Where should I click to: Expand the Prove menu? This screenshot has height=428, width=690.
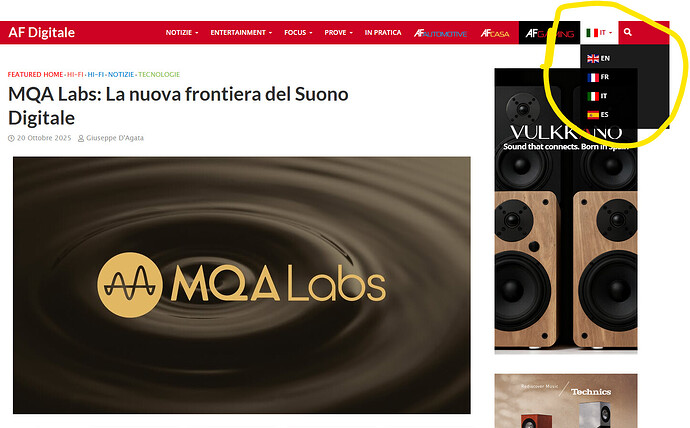pyautogui.click(x=338, y=33)
